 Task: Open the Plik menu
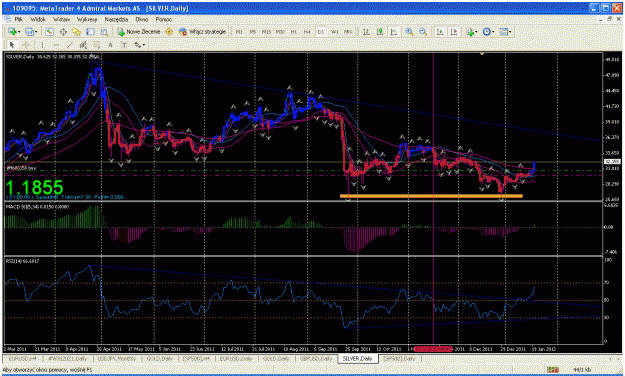click(x=18, y=19)
